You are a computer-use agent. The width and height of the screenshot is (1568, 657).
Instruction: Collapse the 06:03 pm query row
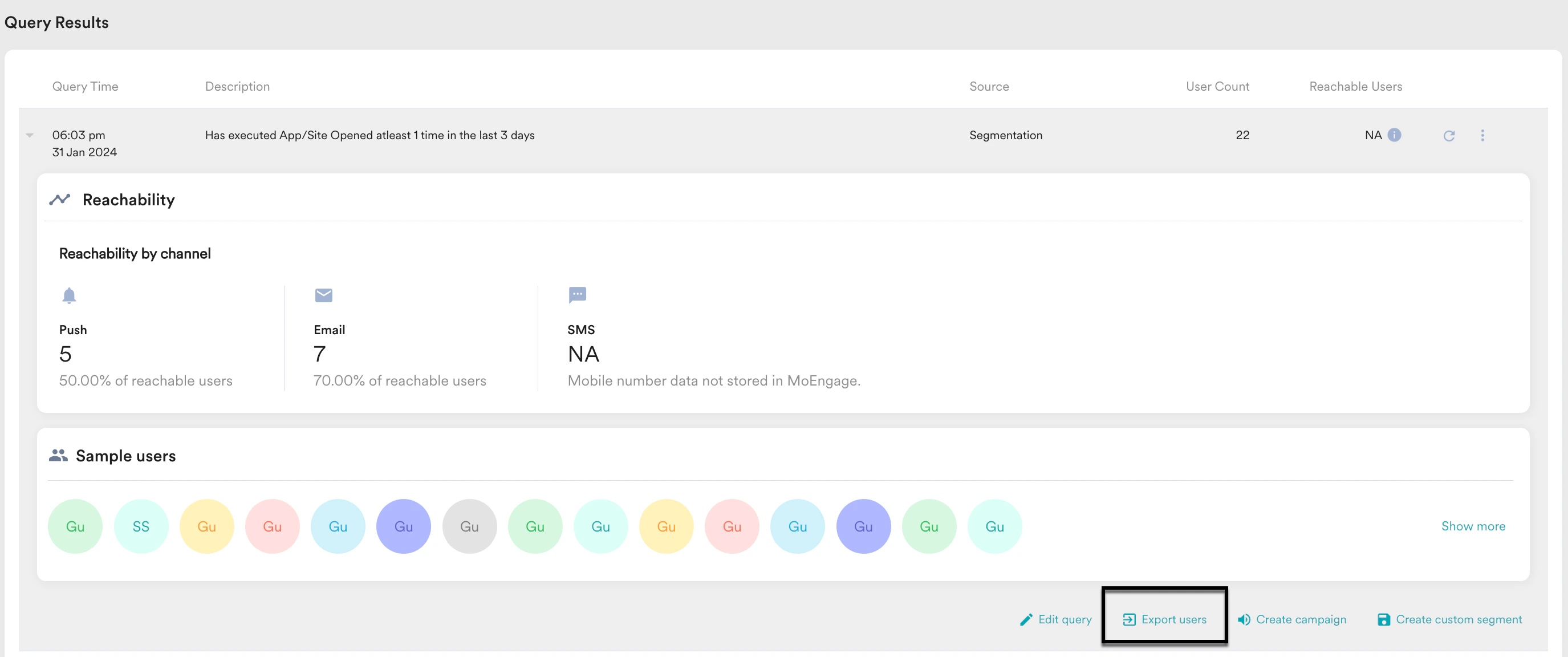[x=29, y=135]
